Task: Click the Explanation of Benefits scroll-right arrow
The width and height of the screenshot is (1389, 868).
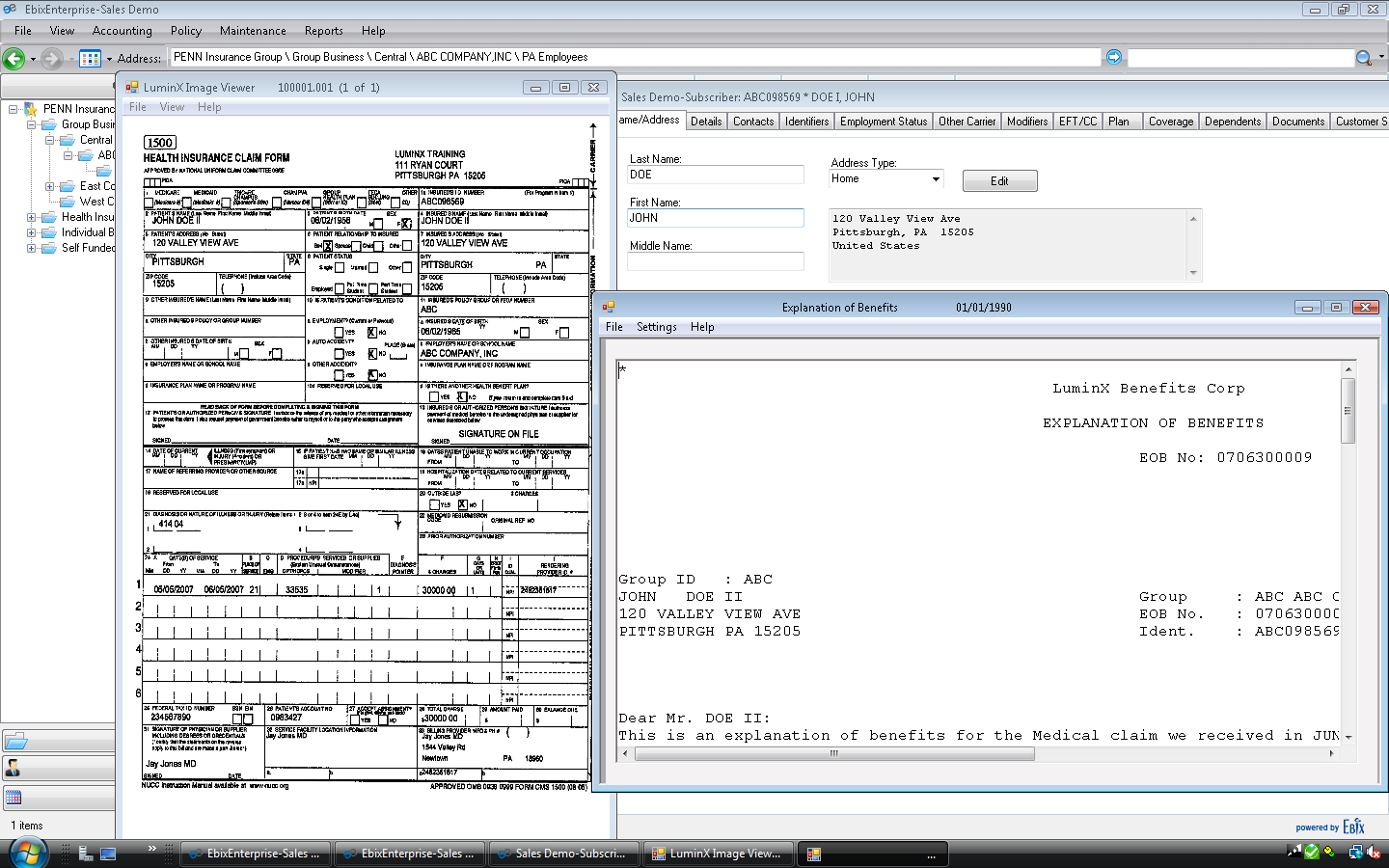Action: point(1332,754)
